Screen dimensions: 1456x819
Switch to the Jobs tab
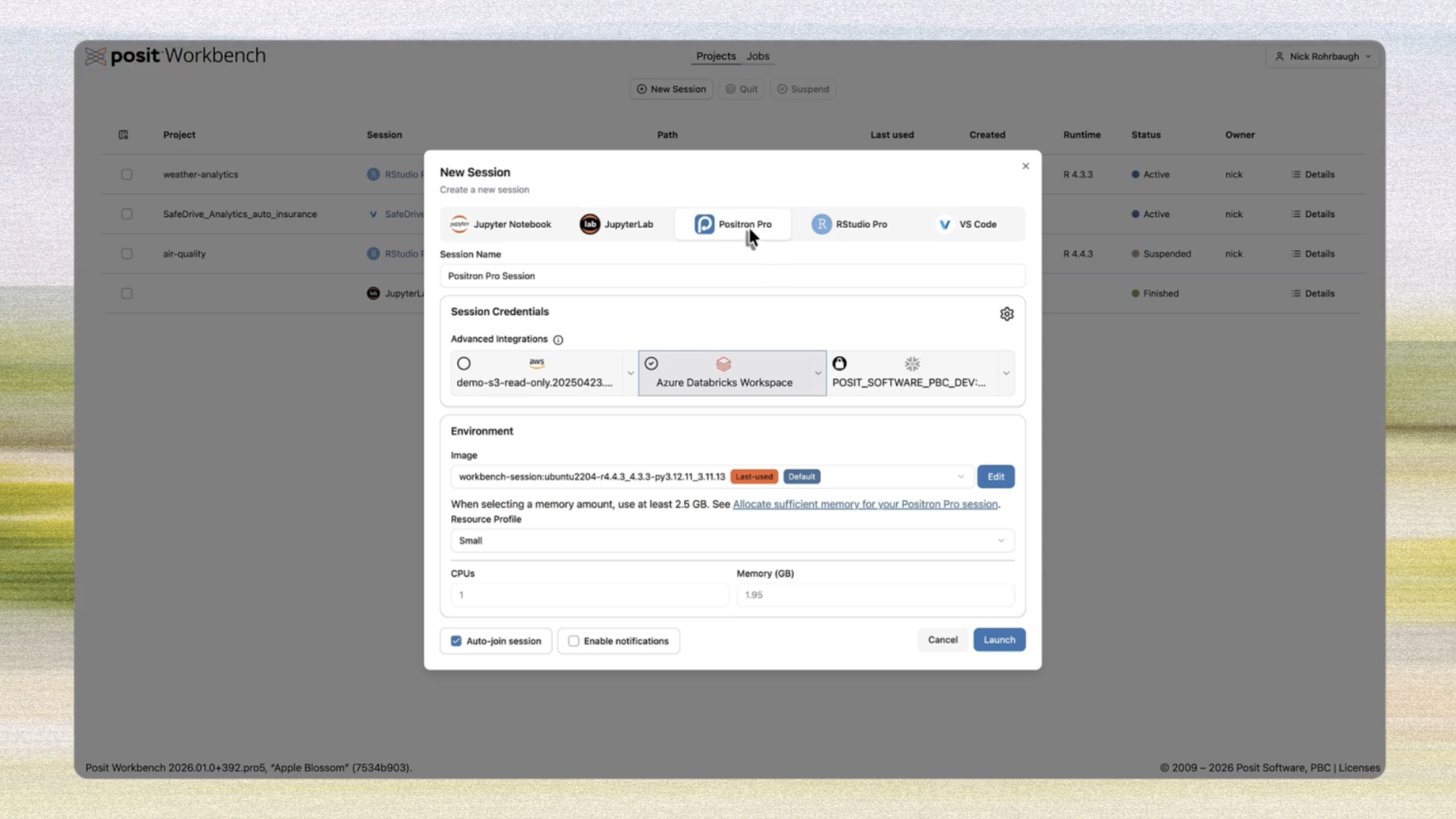pos(758,56)
